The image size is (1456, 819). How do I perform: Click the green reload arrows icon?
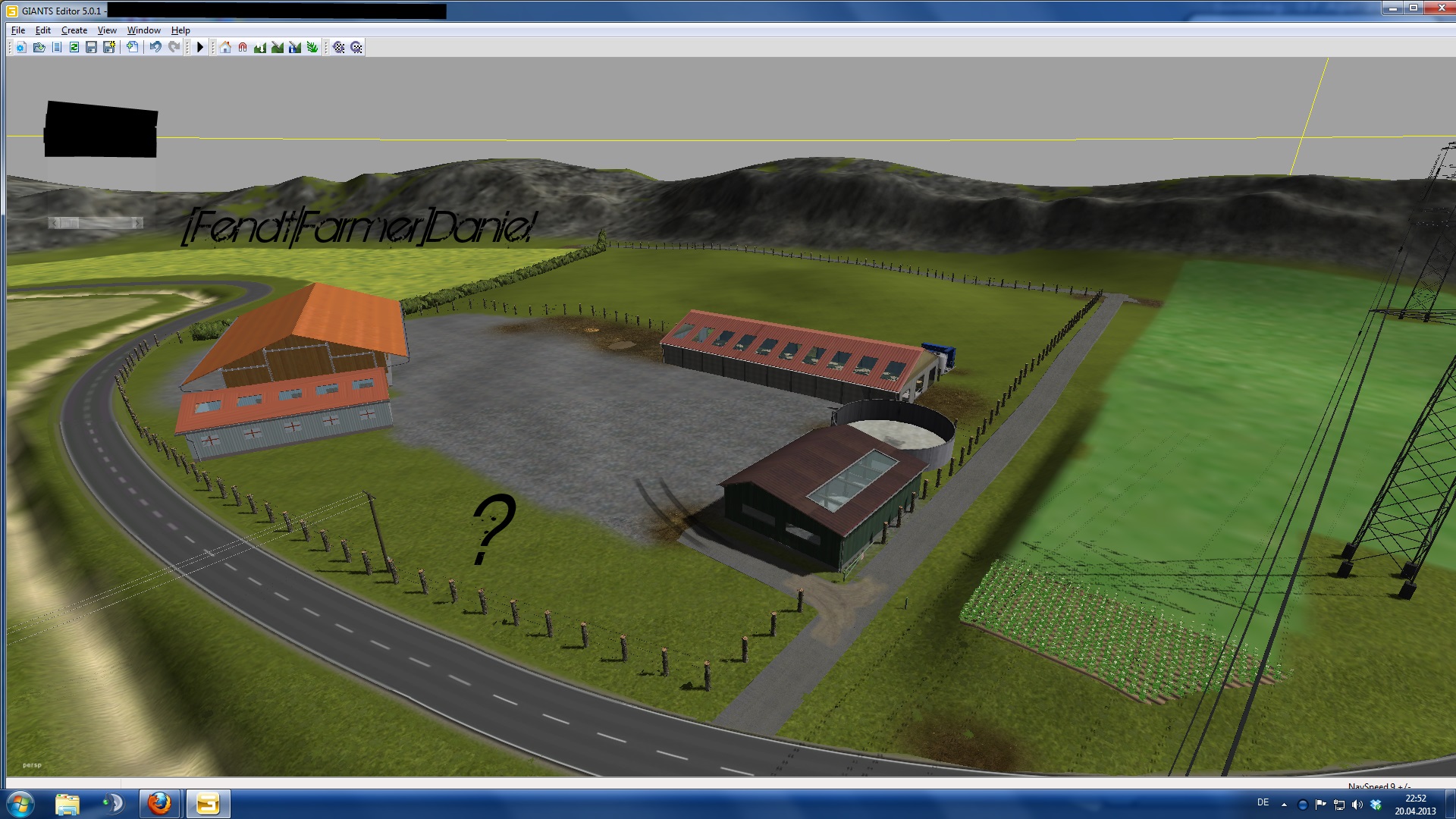pos(74,48)
